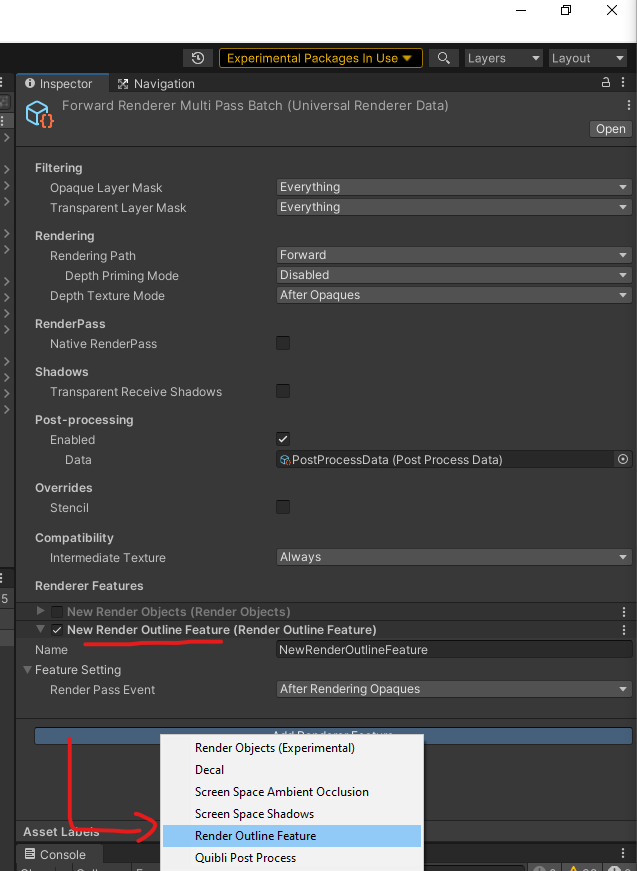Click the Post-processing section heading
The width and height of the screenshot is (637, 871).
(84, 419)
